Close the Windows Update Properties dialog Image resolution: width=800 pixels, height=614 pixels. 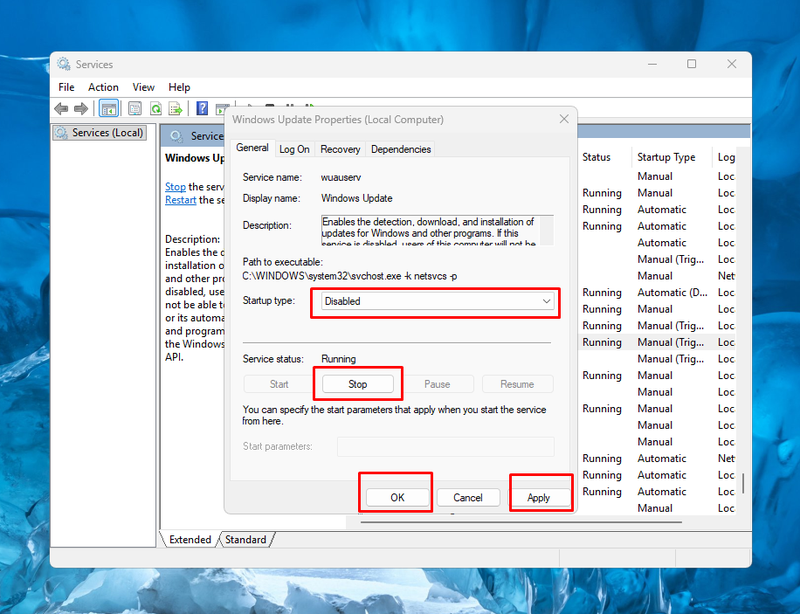[x=564, y=119]
